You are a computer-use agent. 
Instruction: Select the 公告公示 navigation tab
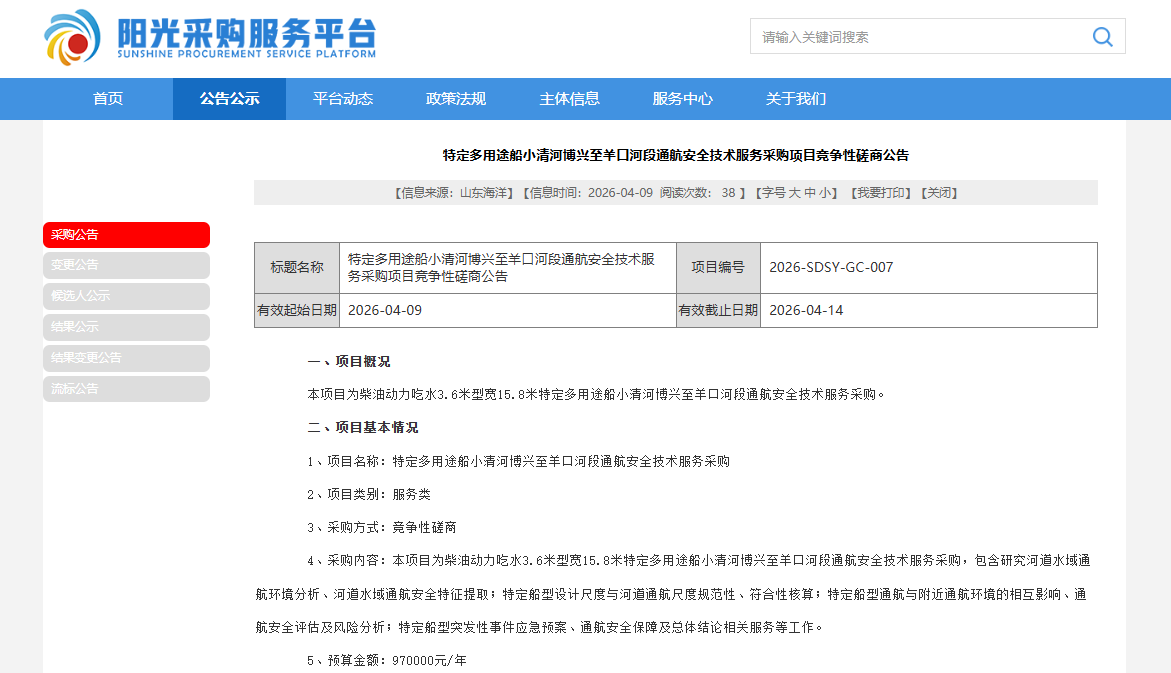click(229, 99)
